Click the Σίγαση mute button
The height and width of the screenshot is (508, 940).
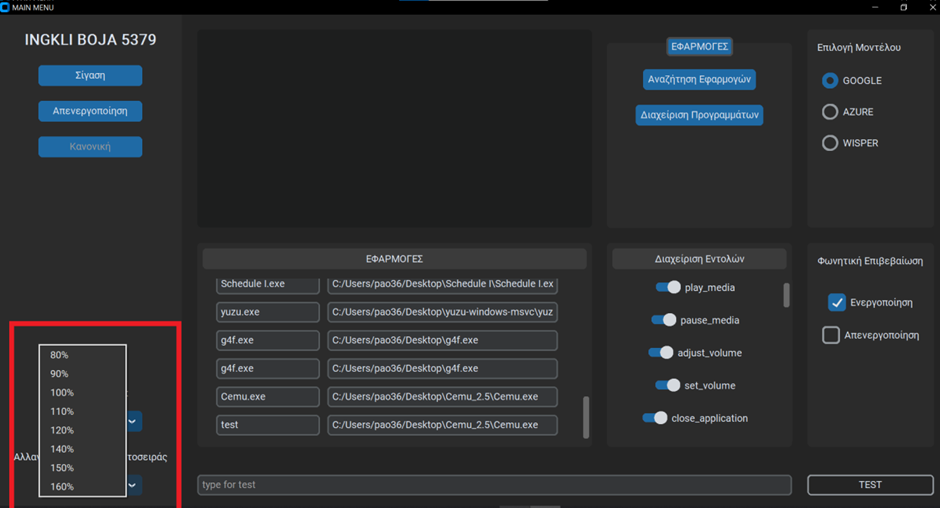(90, 76)
